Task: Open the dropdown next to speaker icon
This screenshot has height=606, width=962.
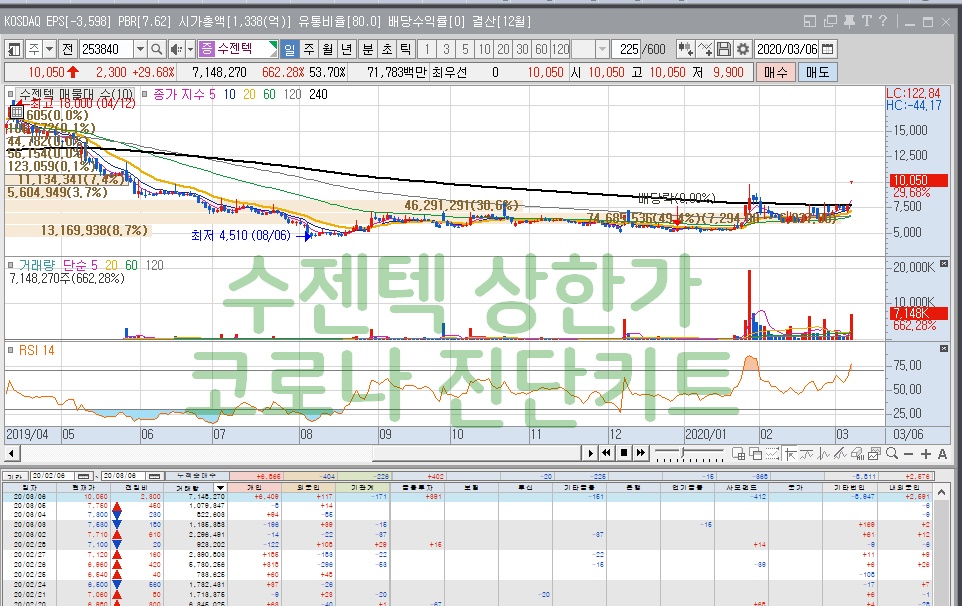Action: click(190, 49)
